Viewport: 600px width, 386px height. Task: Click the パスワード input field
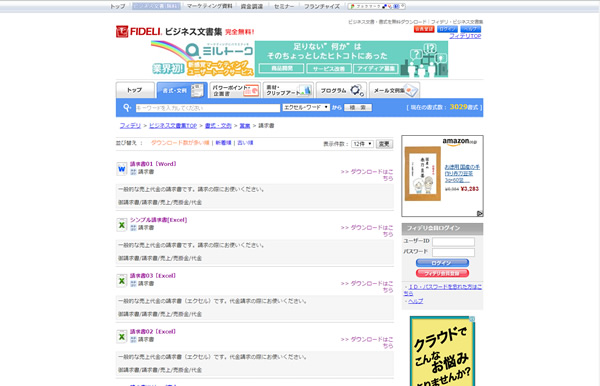click(x=453, y=252)
